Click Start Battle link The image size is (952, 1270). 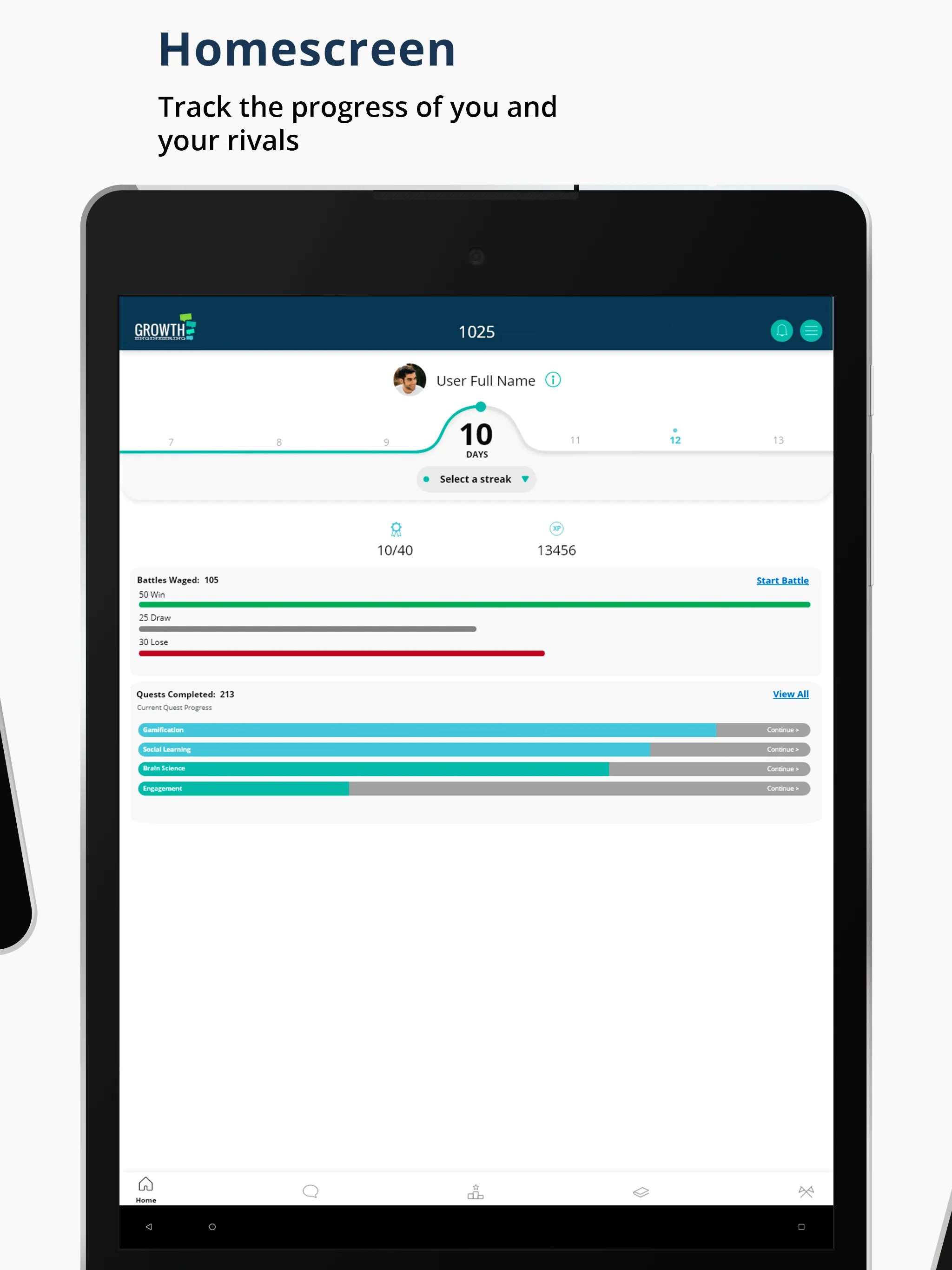tap(782, 580)
